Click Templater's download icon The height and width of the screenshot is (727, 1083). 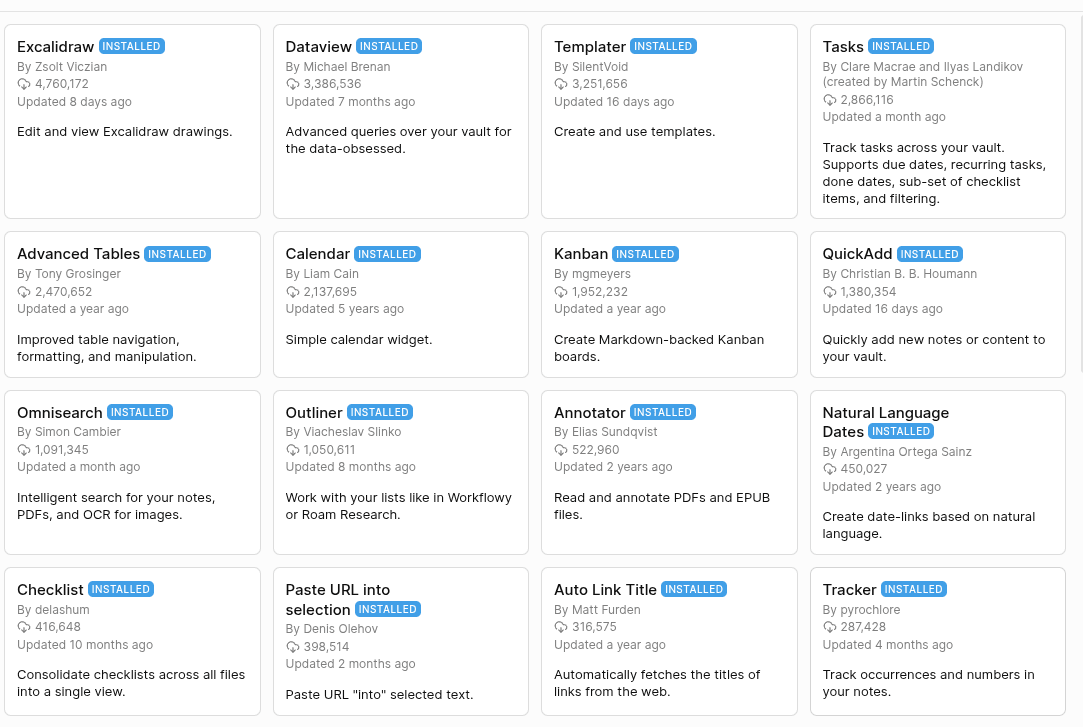pos(561,84)
